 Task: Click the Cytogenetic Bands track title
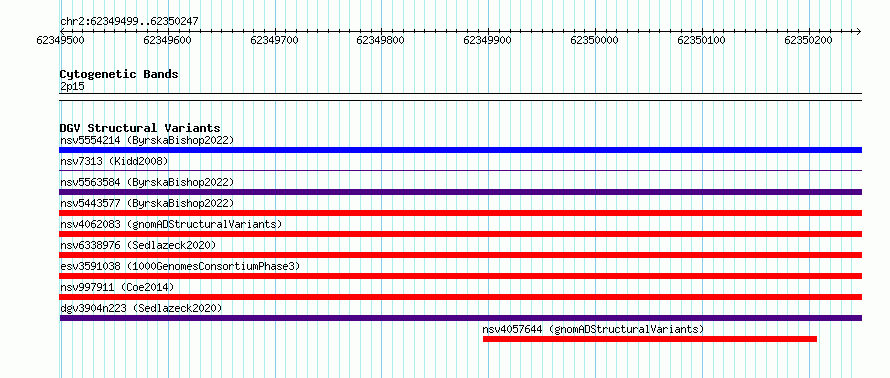coord(119,74)
